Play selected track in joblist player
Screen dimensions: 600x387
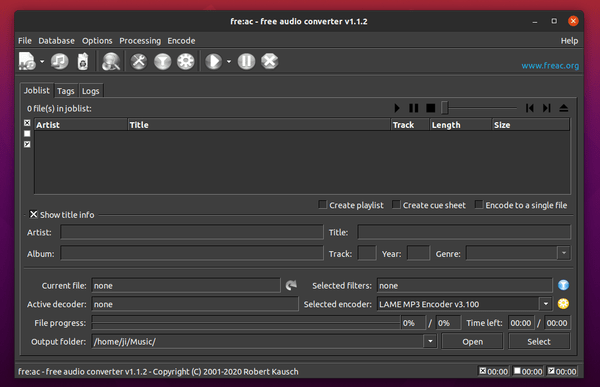coord(397,108)
